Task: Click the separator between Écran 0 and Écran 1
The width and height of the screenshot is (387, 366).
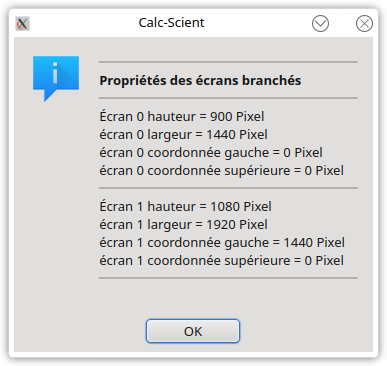Action: pos(228,188)
